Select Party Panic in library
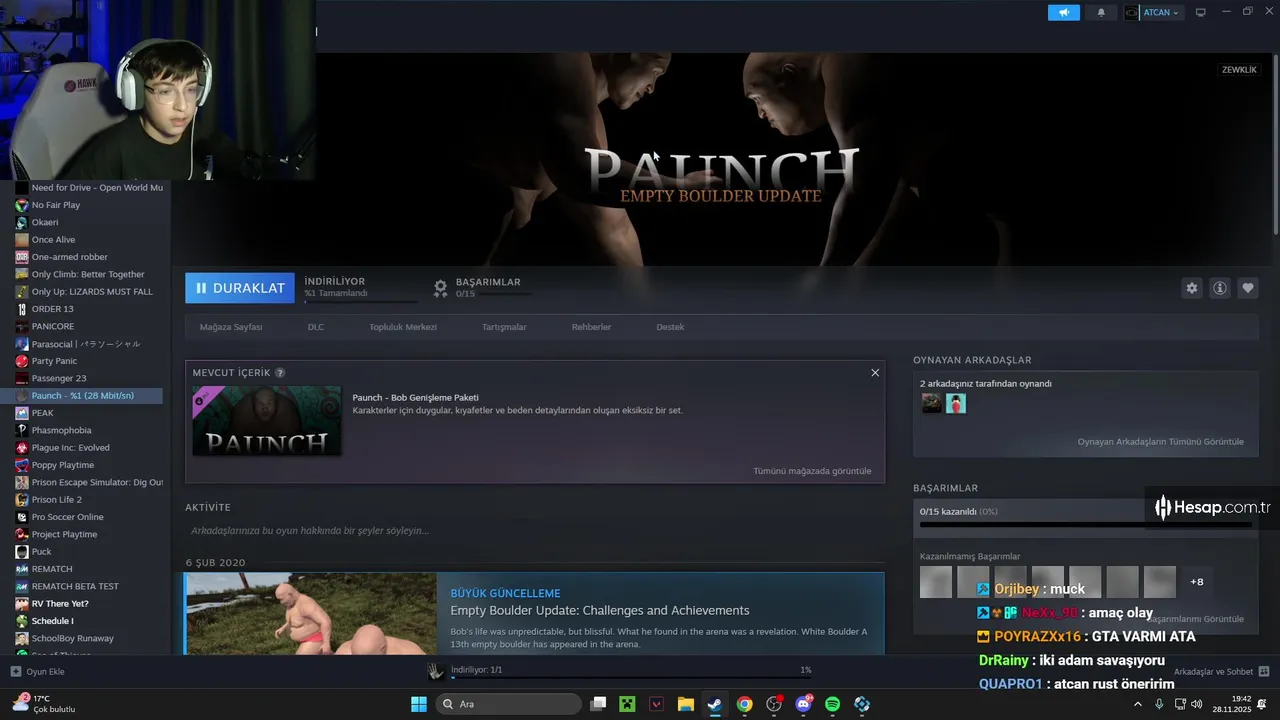 89,361
